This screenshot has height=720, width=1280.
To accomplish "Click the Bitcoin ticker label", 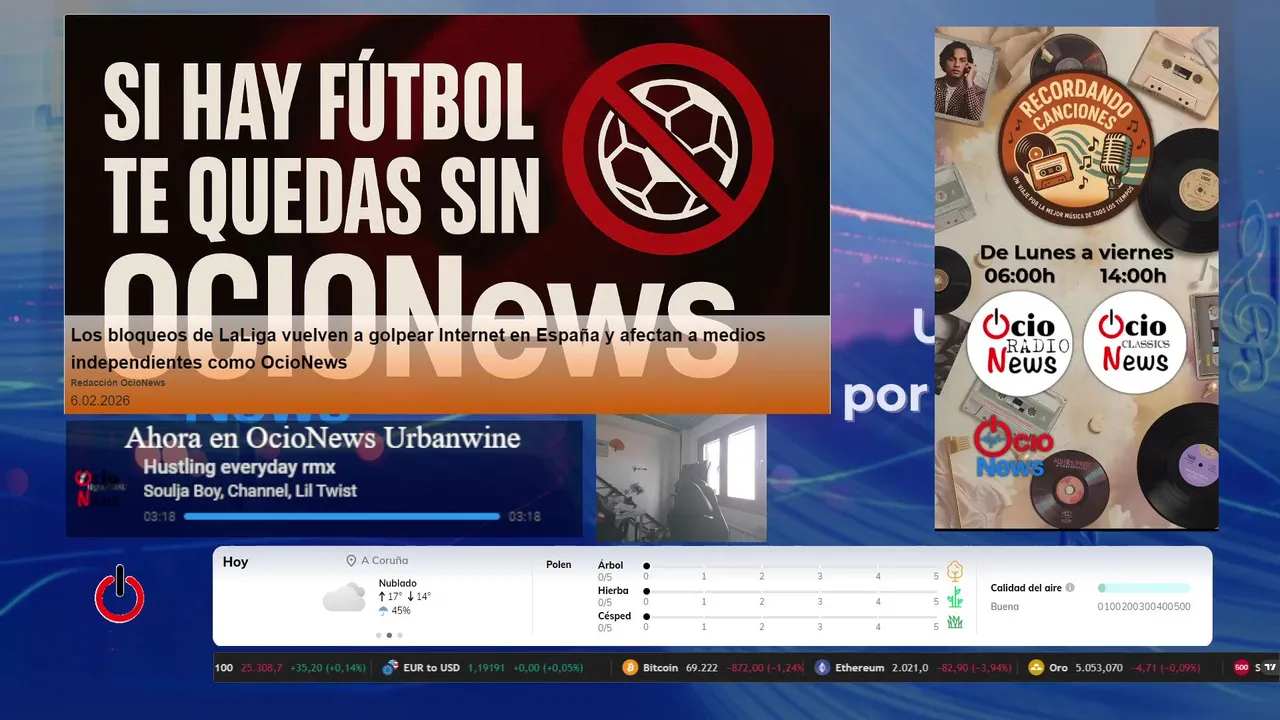I will pos(660,668).
